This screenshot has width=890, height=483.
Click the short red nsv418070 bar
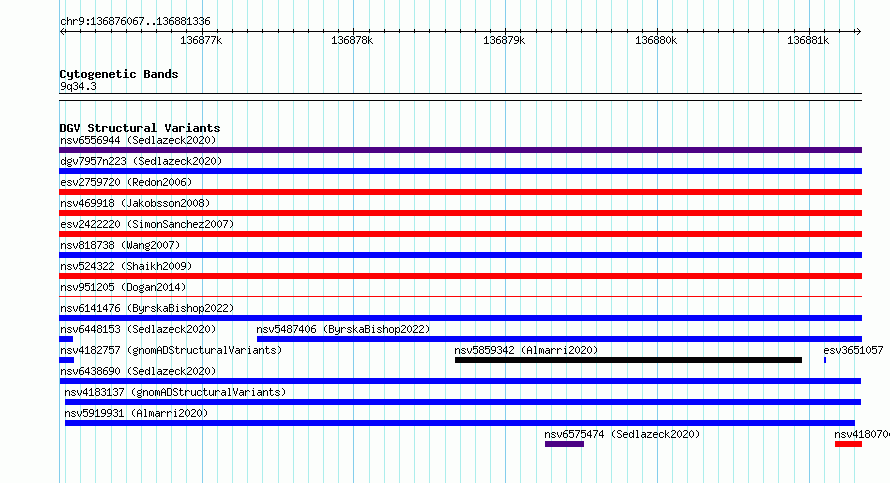[849, 444]
